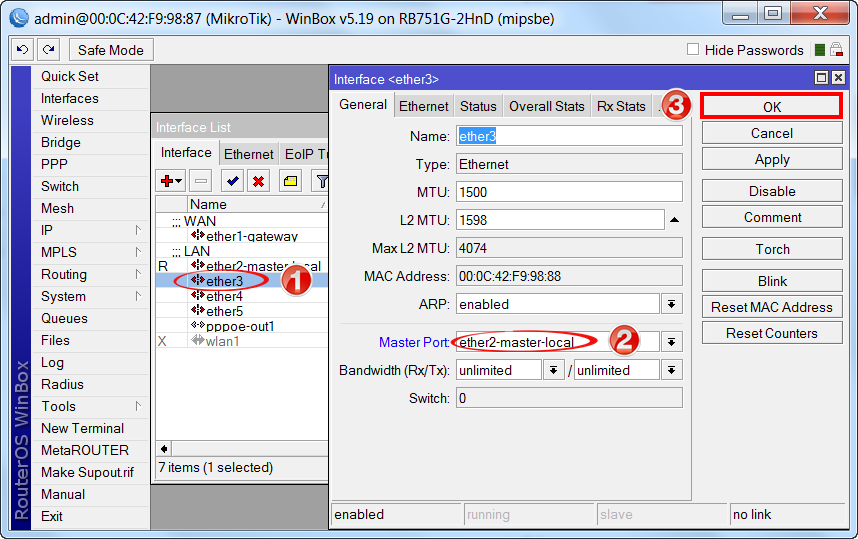The height and width of the screenshot is (539, 858).
Task: Click the Filter funnel icon
Action: pos(322,181)
